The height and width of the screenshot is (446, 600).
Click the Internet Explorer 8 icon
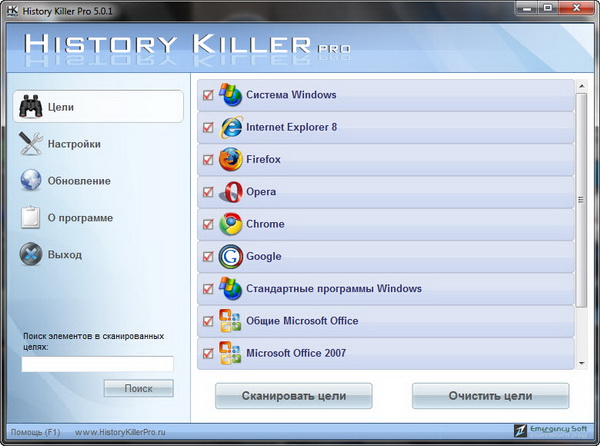[x=231, y=128]
